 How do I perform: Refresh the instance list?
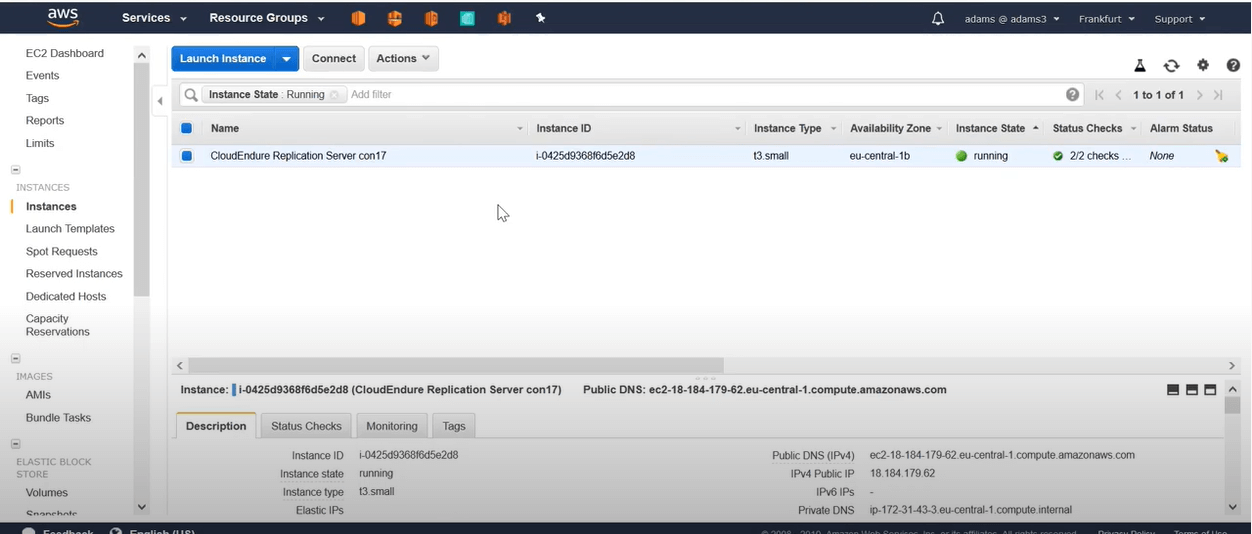(x=1171, y=66)
